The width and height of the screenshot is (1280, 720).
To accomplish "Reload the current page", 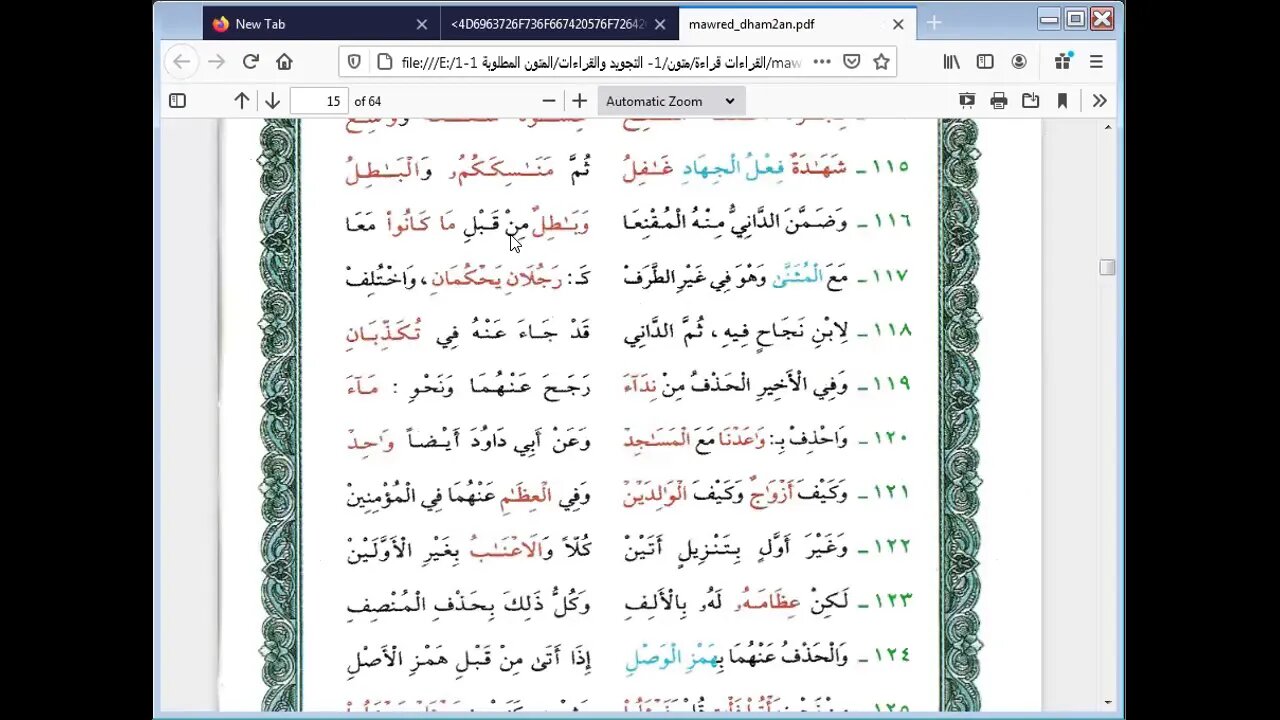I will tap(250, 62).
